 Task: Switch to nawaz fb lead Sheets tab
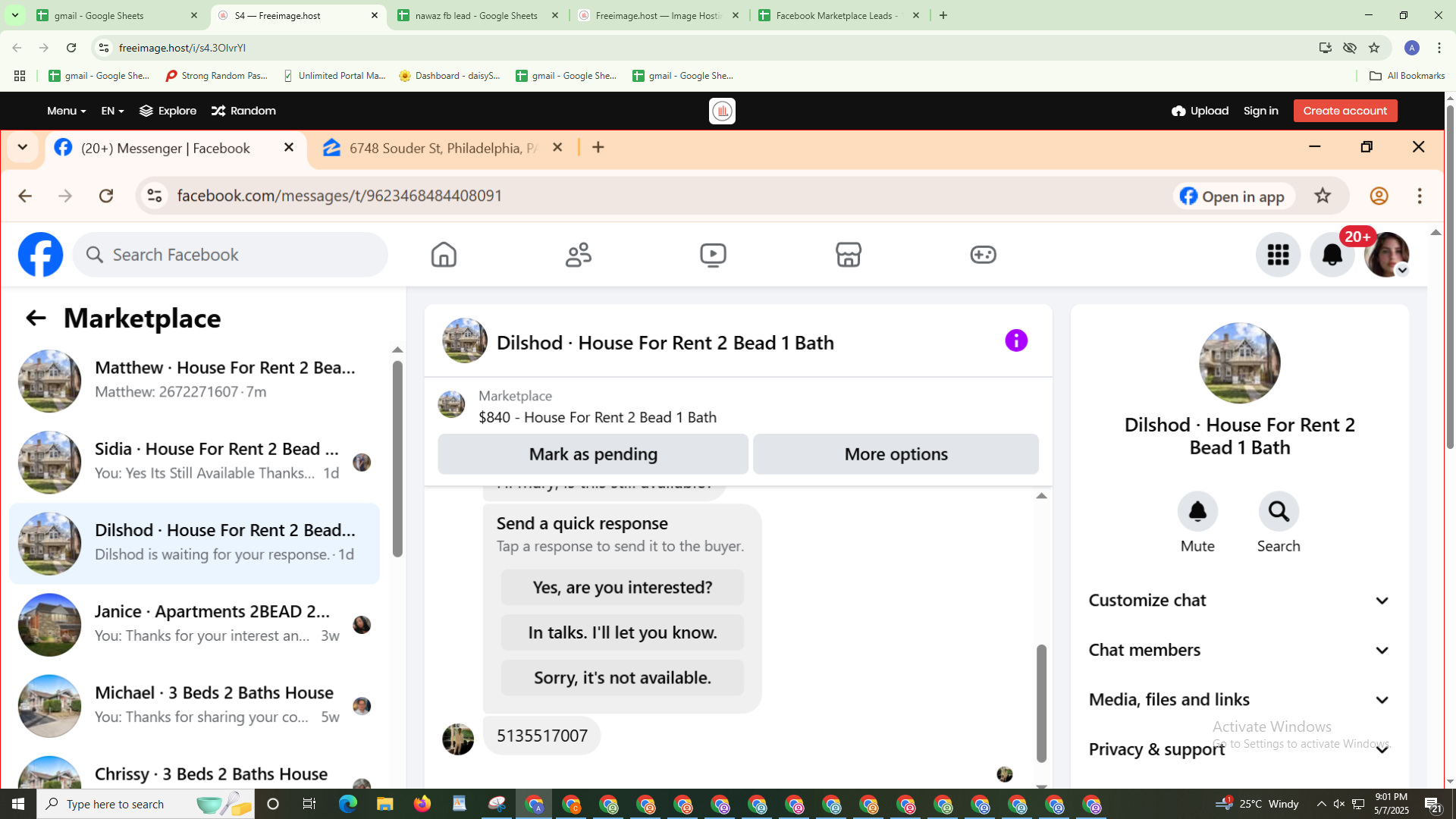pyautogui.click(x=476, y=15)
